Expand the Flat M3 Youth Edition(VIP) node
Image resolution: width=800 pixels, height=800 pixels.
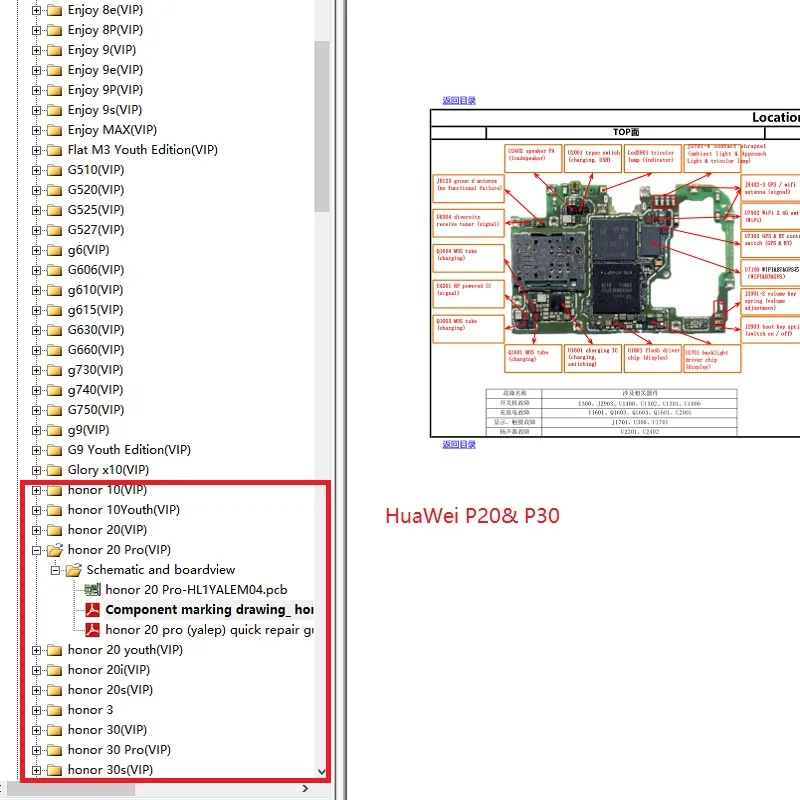tap(36, 150)
